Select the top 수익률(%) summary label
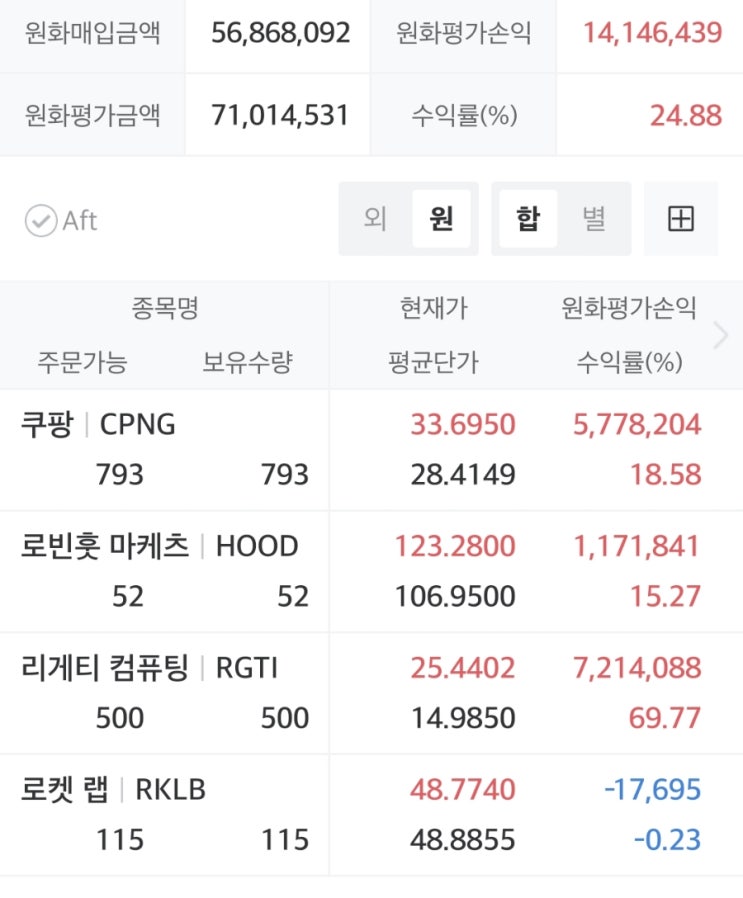The image size is (743, 898). pos(464,115)
